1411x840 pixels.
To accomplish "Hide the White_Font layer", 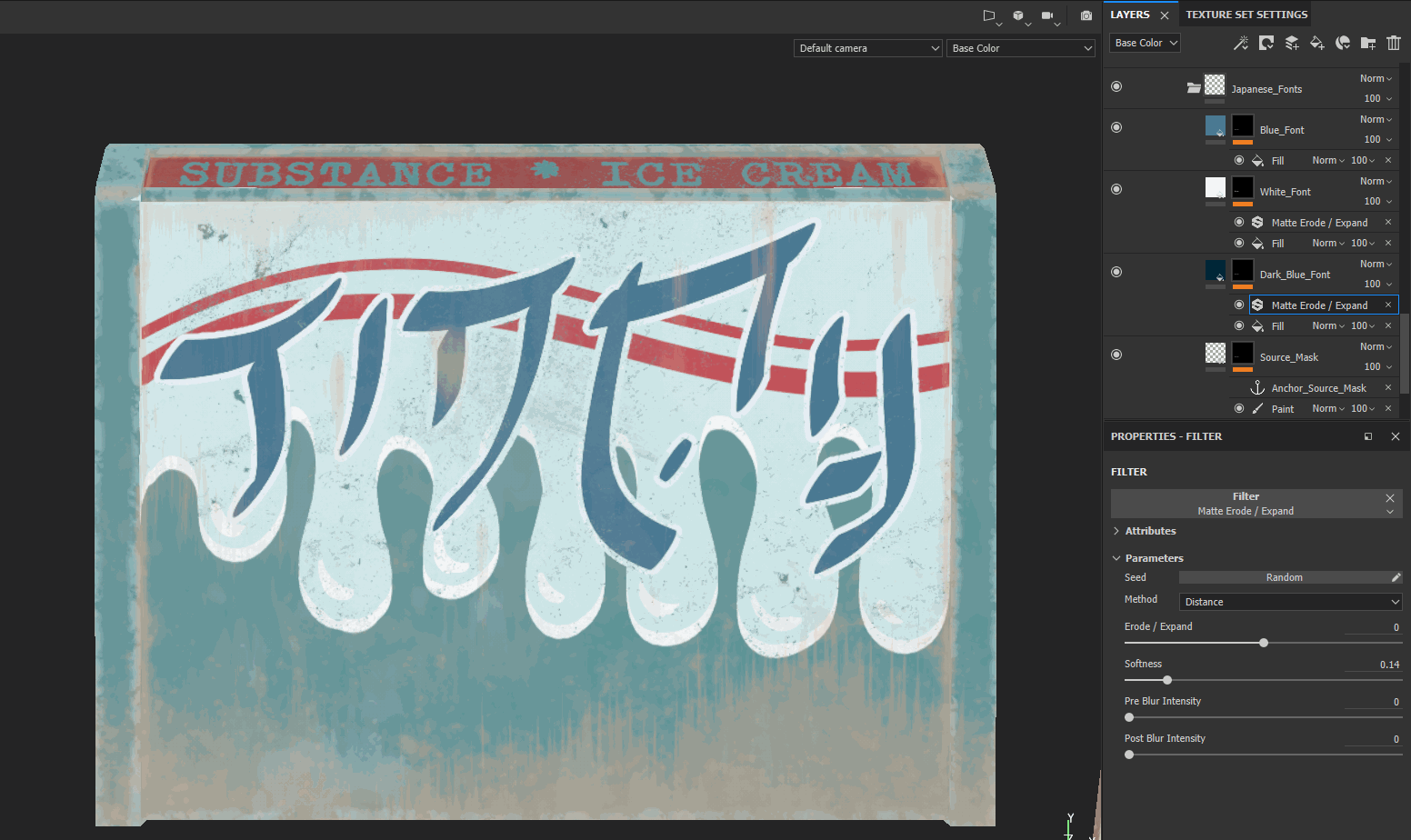I will pos(1116,189).
